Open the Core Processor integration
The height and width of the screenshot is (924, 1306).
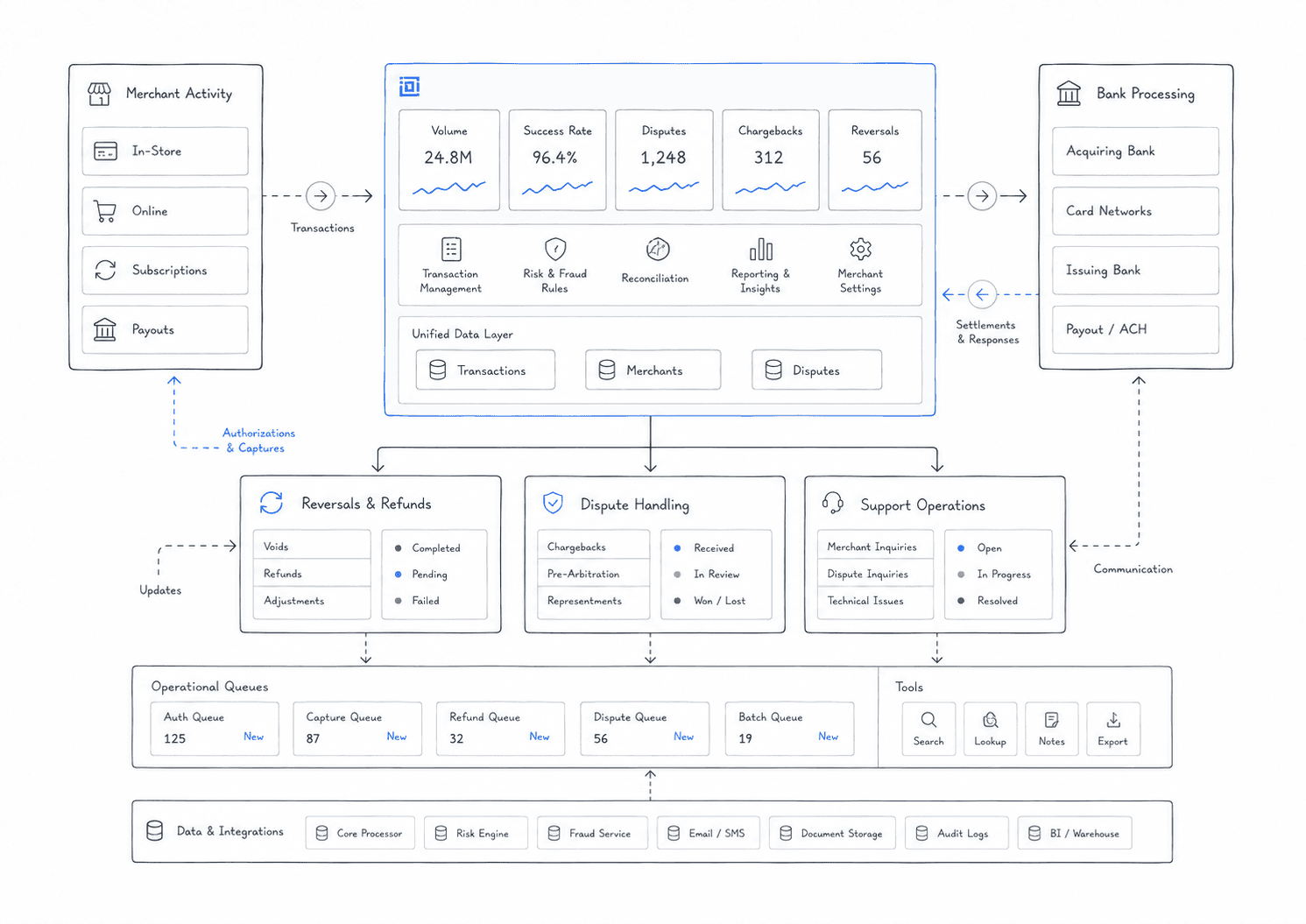coord(360,833)
